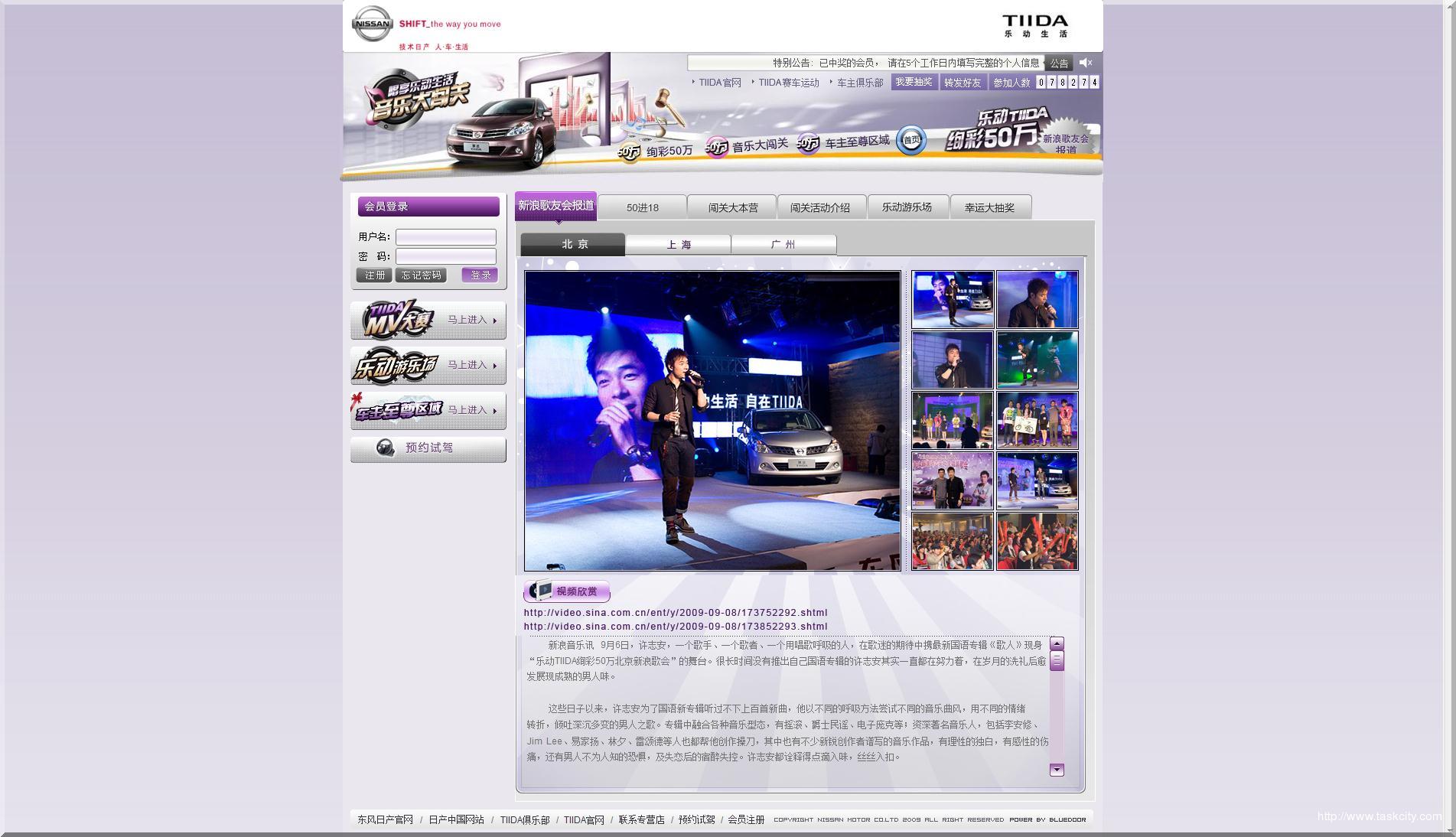The height and width of the screenshot is (837, 1456).
Task: Open the 东风日产官网 footer link
Action: [x=385, y=819]
